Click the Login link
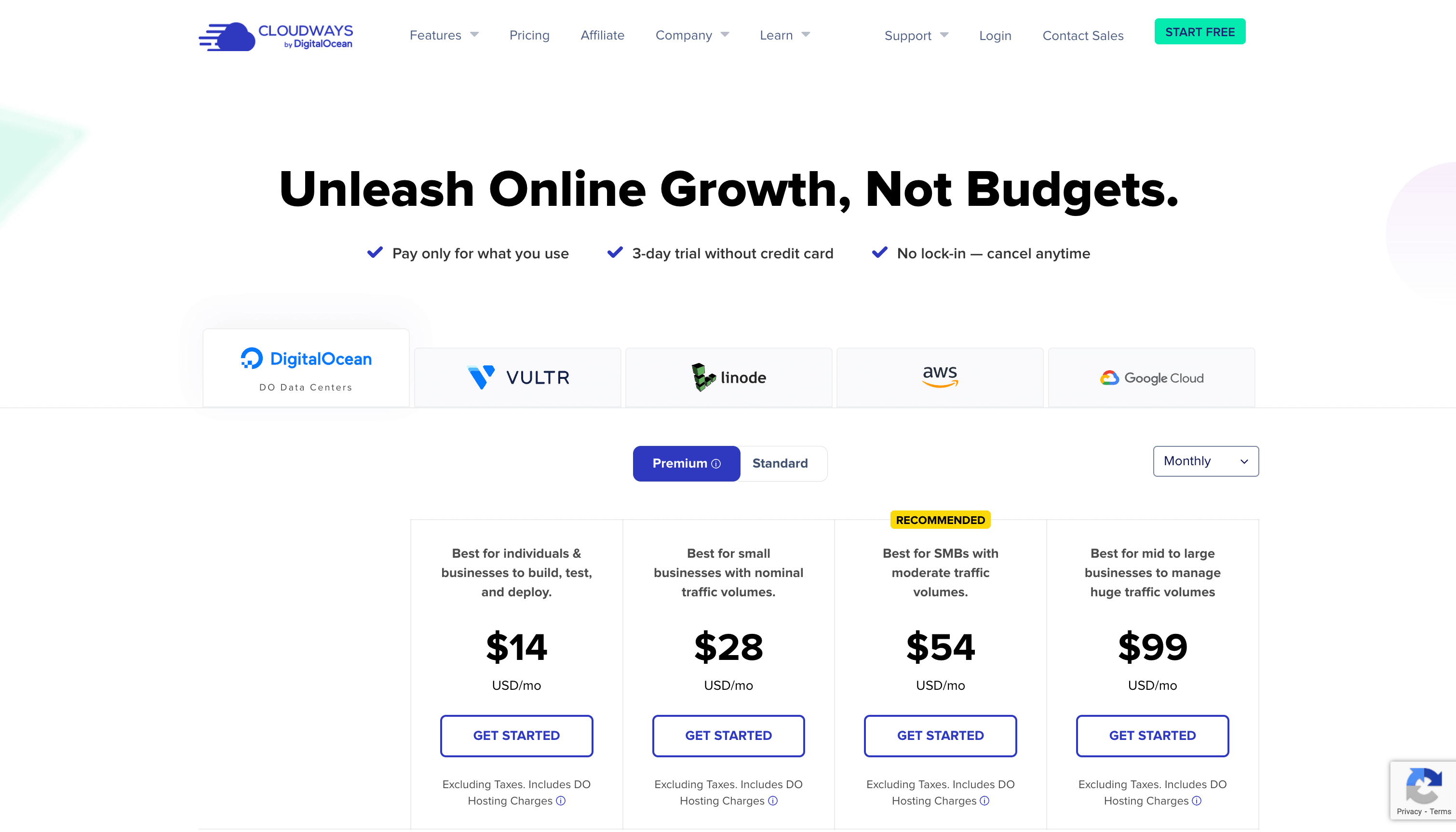This screenshot has width=1456, height=832. [x=994, y=35]
